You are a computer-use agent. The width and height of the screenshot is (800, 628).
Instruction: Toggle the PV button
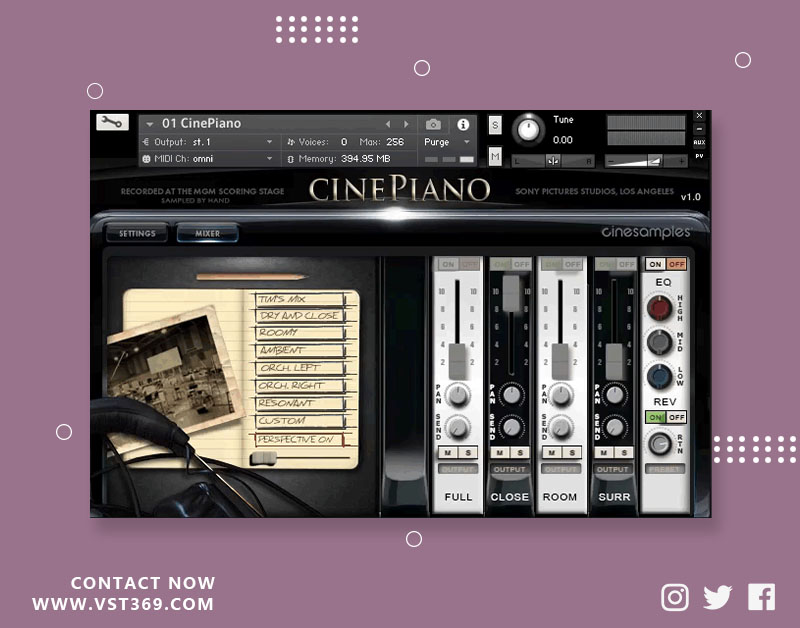pyautogui.click(x=699, y=156)
